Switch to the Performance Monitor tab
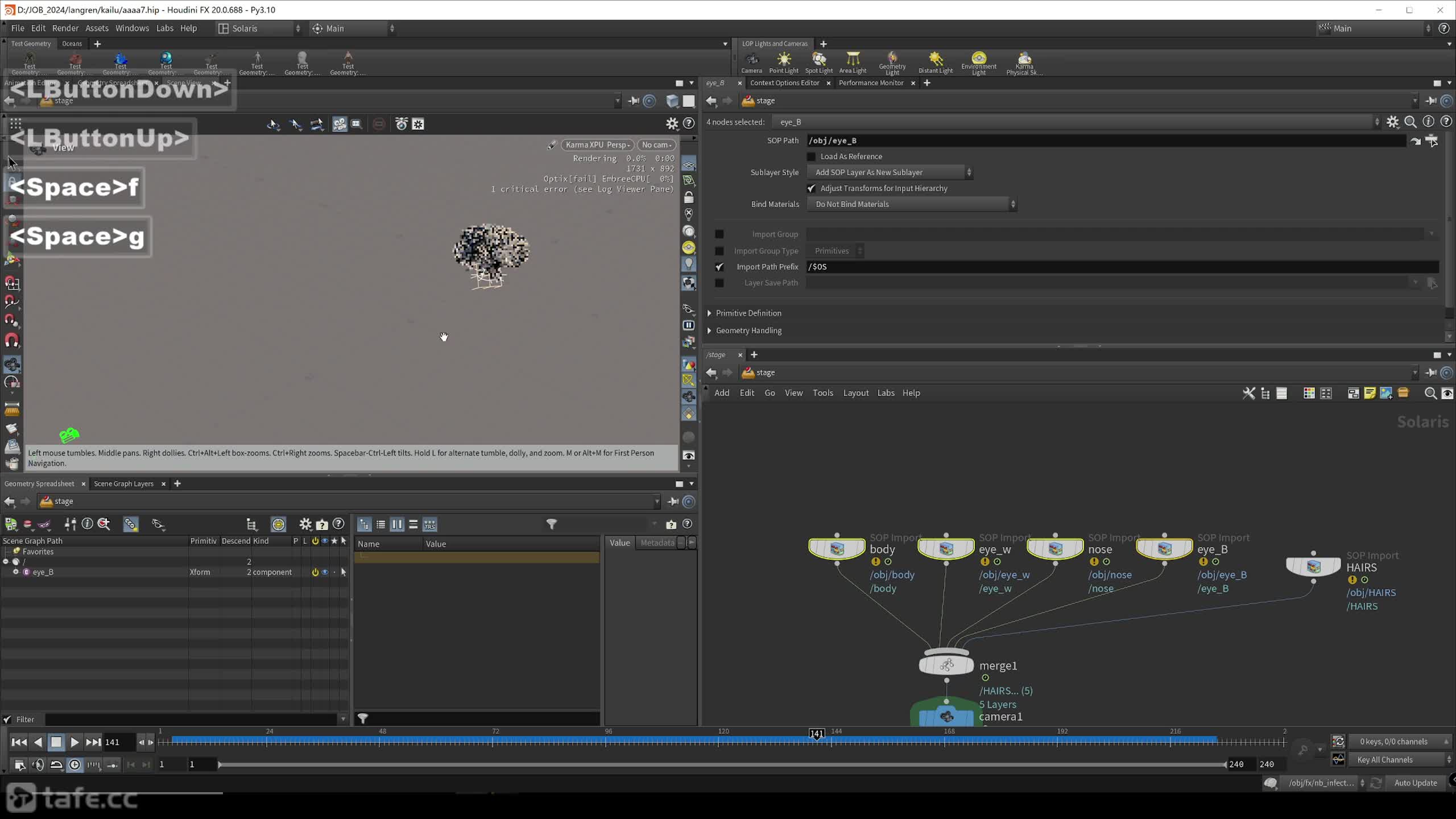 (x=871, y=83)
